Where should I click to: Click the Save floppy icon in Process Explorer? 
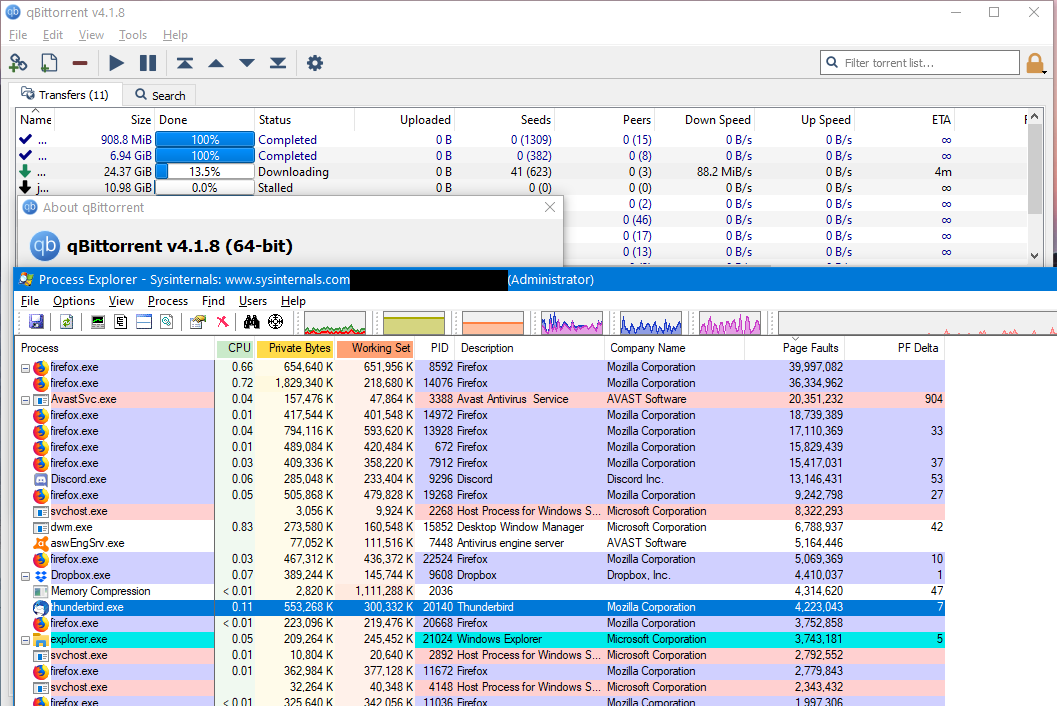coord(36,322)
